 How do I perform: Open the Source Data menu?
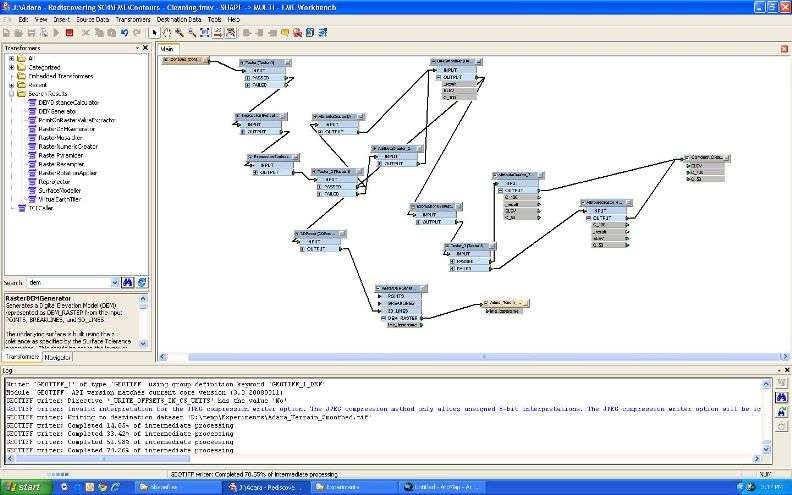click(92, 20)
